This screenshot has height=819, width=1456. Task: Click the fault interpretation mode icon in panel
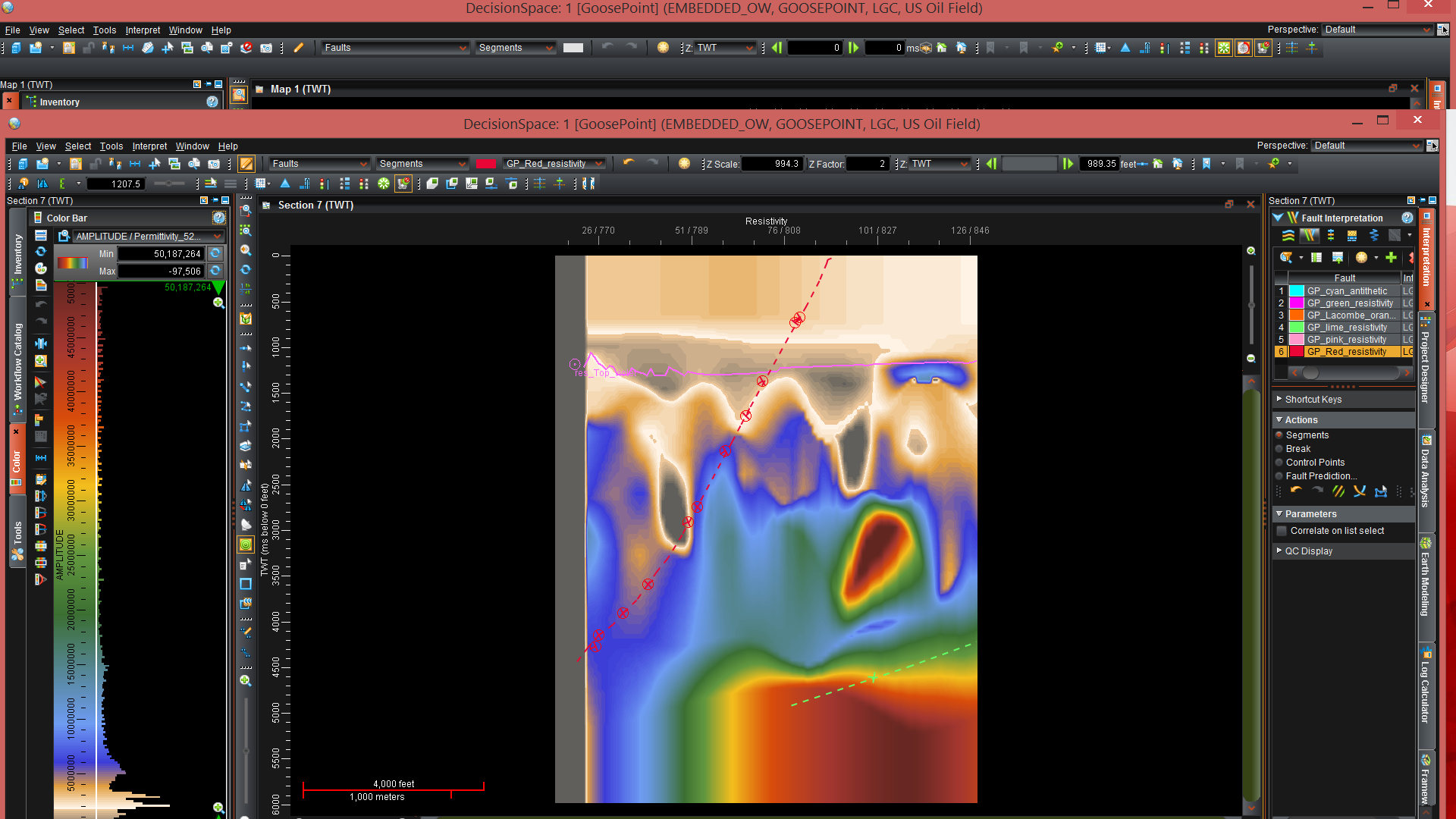[1310, 236]
